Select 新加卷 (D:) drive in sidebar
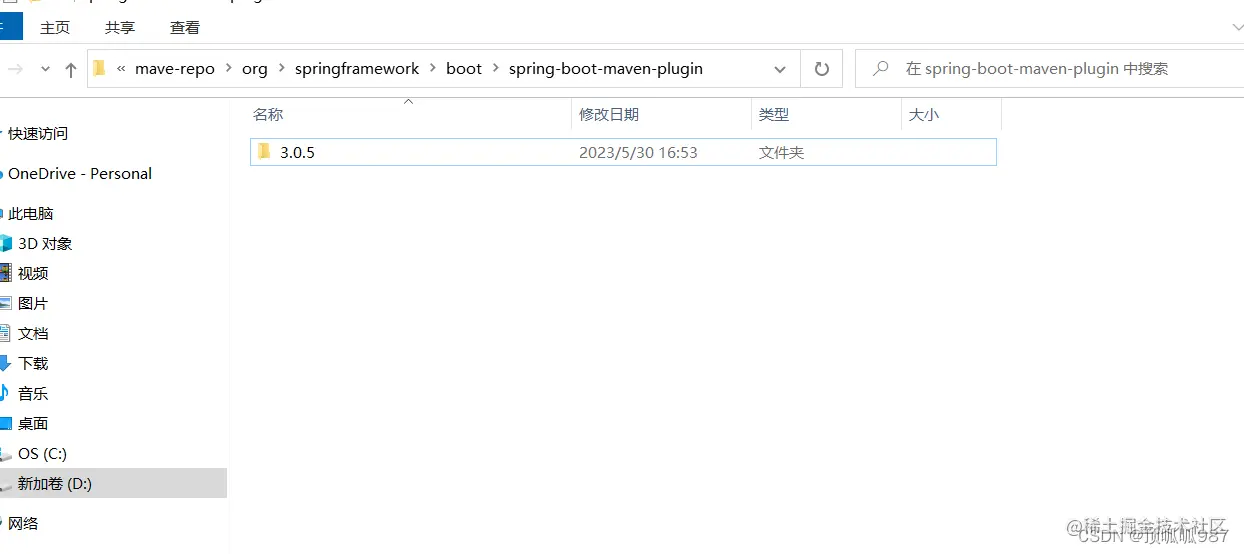The image size is (1244, 554). click(55, 483)
